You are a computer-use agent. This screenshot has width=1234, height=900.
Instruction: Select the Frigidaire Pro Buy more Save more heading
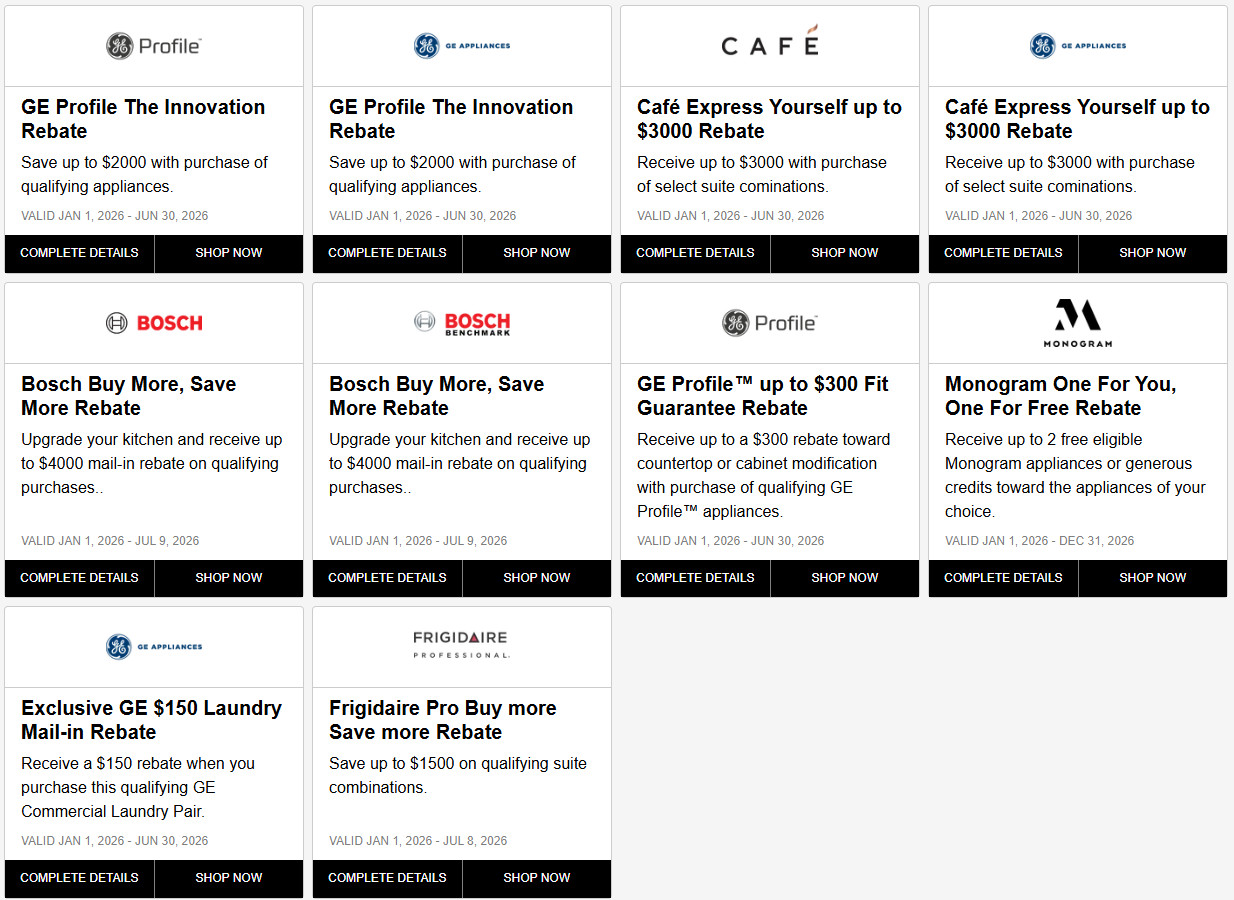[x=442, y=720]
